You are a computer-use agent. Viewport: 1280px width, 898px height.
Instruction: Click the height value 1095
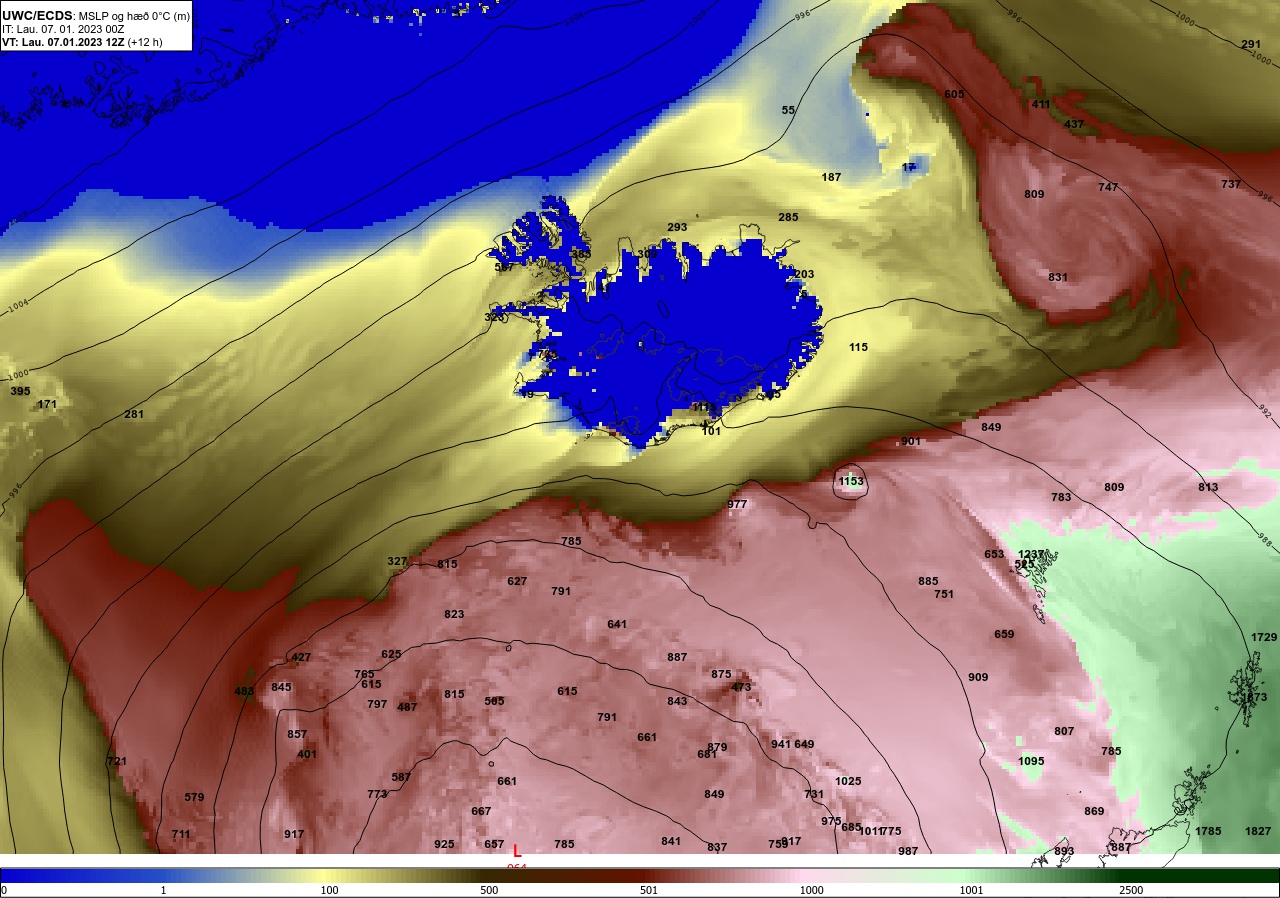click(x=1031, y=761)
